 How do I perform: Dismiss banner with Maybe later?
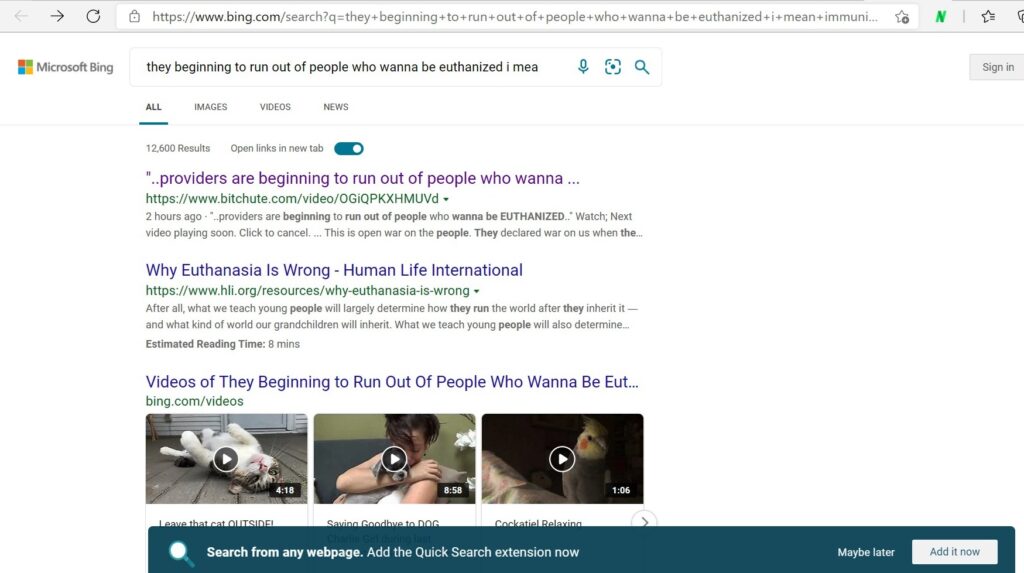(x=866, y=552)
